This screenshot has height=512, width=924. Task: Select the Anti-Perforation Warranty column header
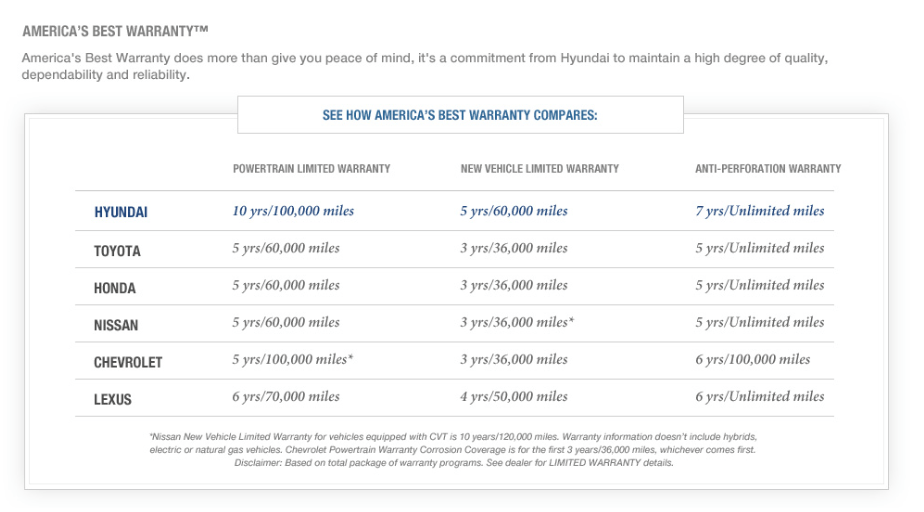tap(768, 169)
